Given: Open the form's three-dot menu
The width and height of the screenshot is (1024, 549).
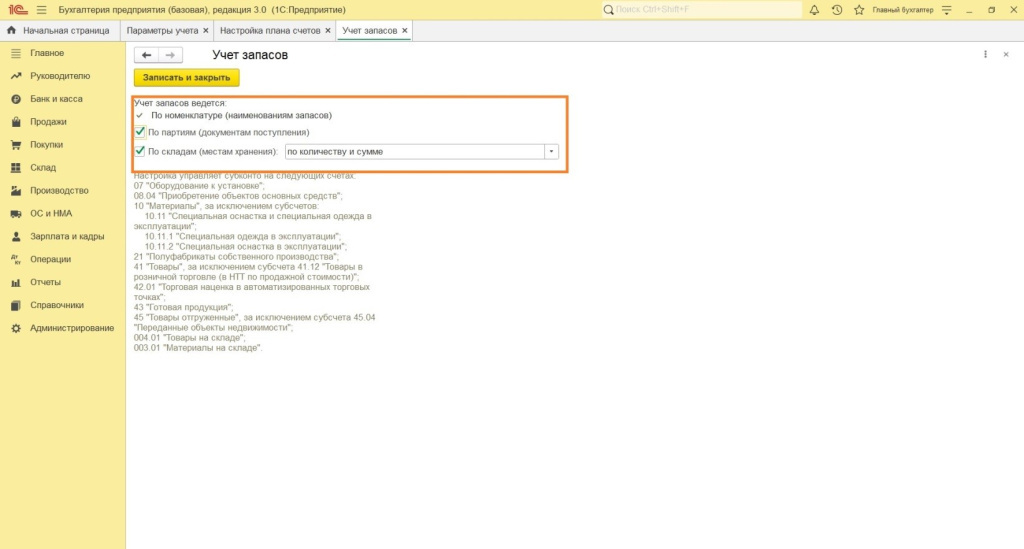Looking at the screenshot, I should pyautogui.click(x=985, y=55).
